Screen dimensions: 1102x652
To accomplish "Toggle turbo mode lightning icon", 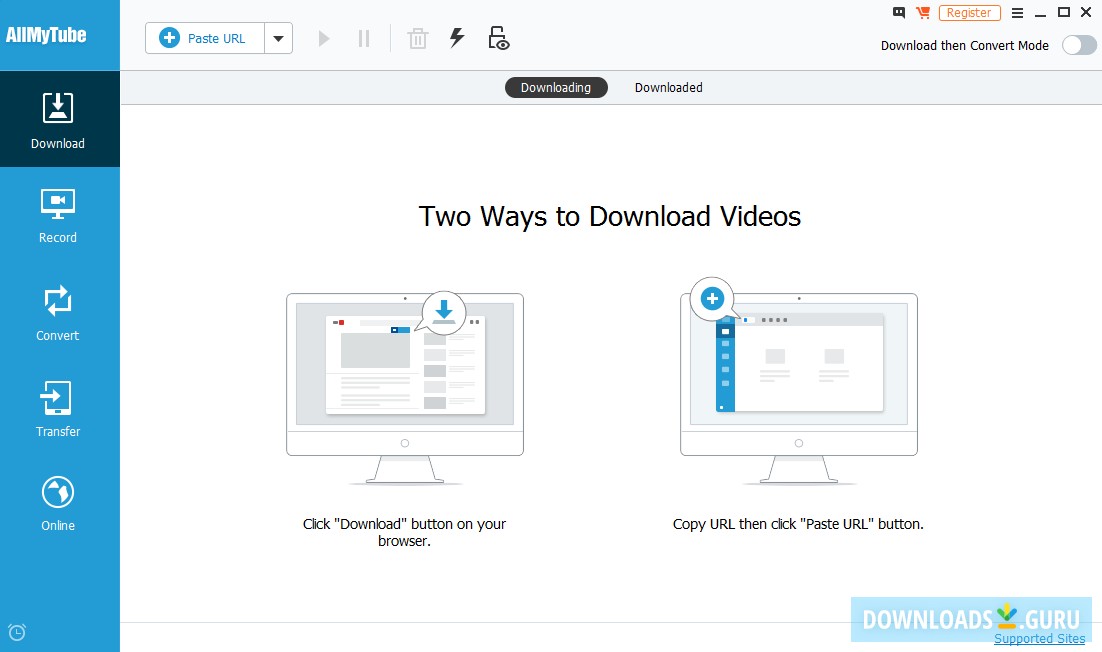I will 457,38.
